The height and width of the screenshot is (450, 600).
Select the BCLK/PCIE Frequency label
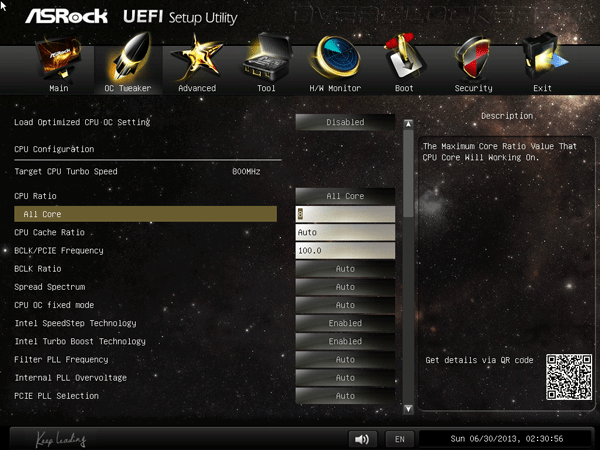point(59,251)
